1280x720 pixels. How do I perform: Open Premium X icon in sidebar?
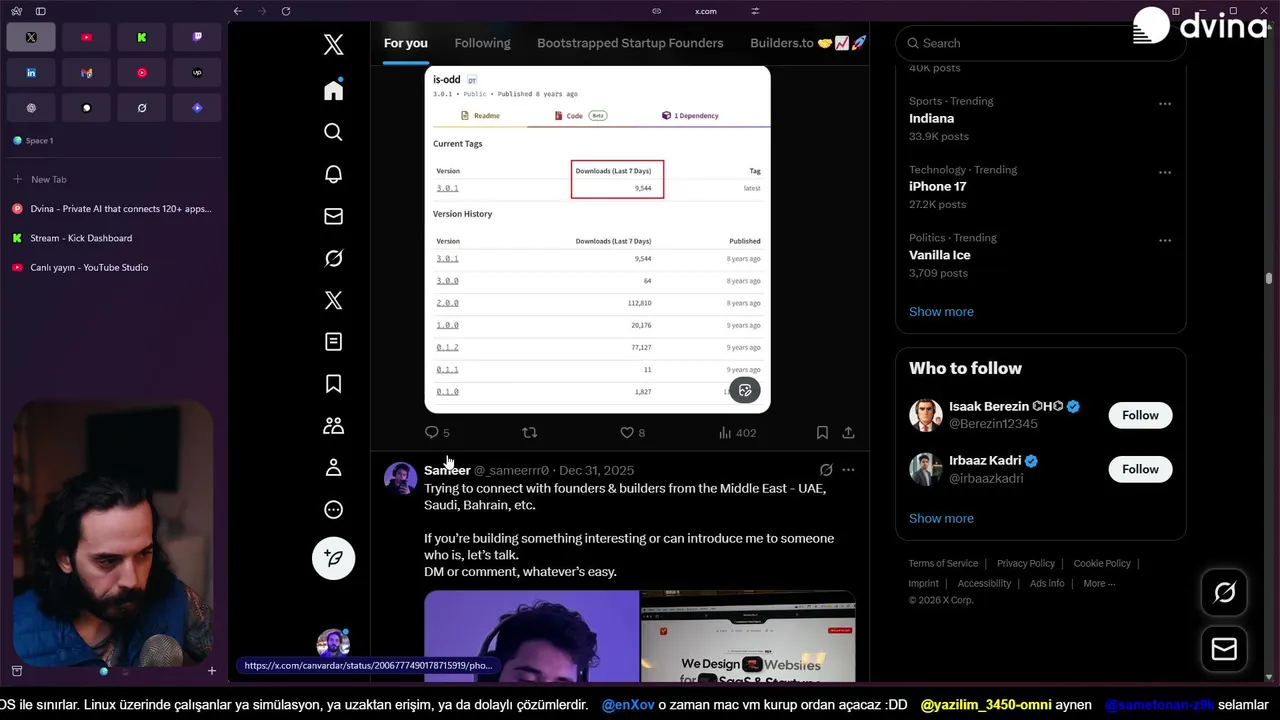click(x=334, y=300)
